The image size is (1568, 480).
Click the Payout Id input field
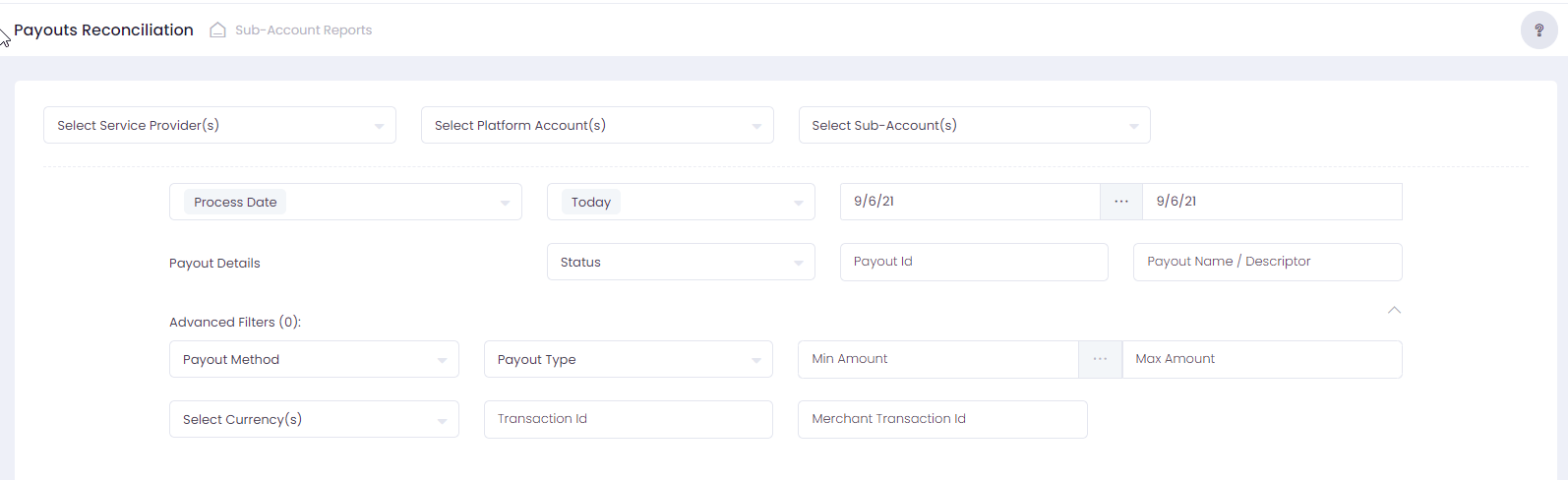(x=974, y=262)
